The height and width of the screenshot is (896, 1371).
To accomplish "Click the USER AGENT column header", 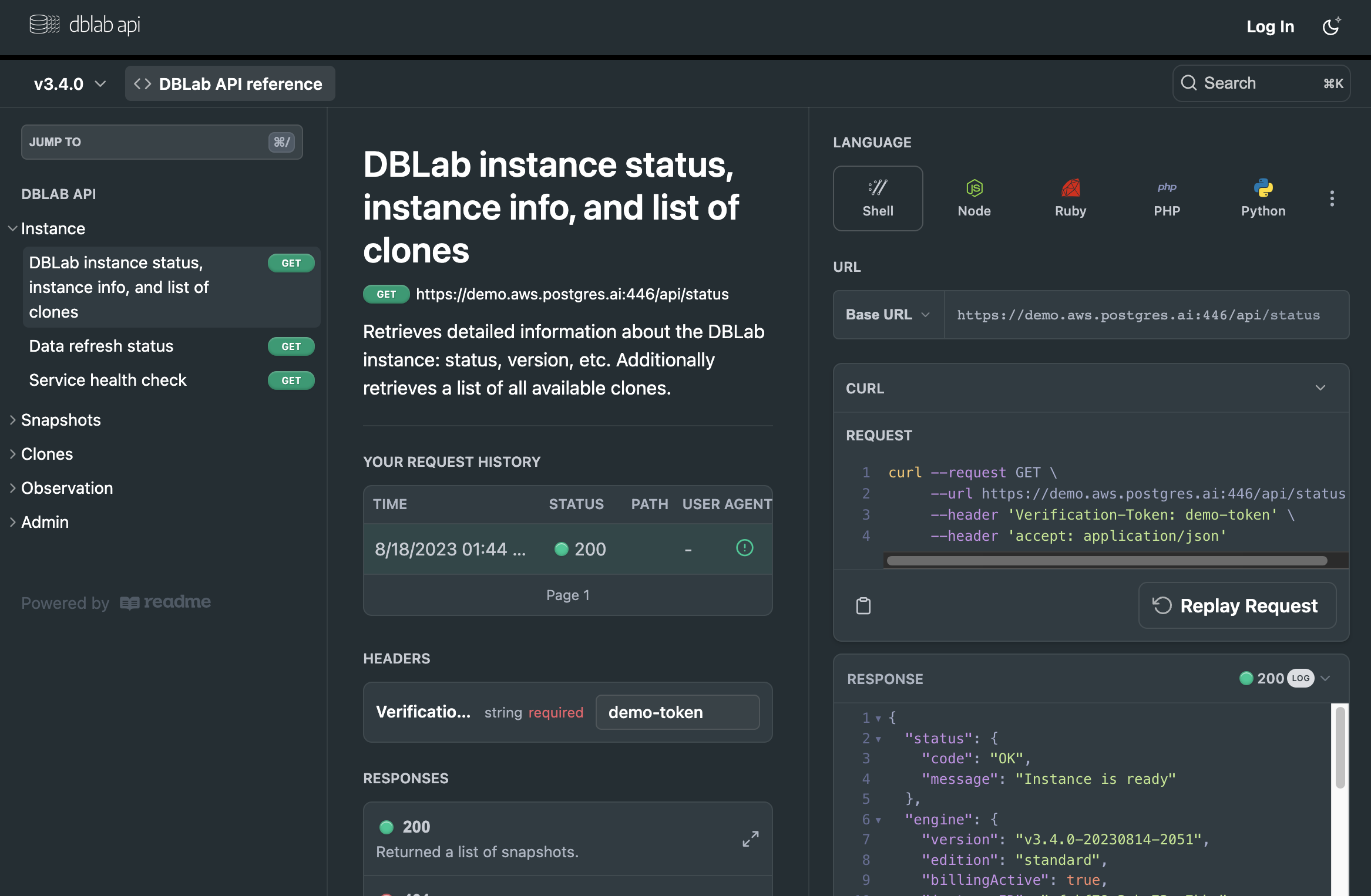I will 727,504.
